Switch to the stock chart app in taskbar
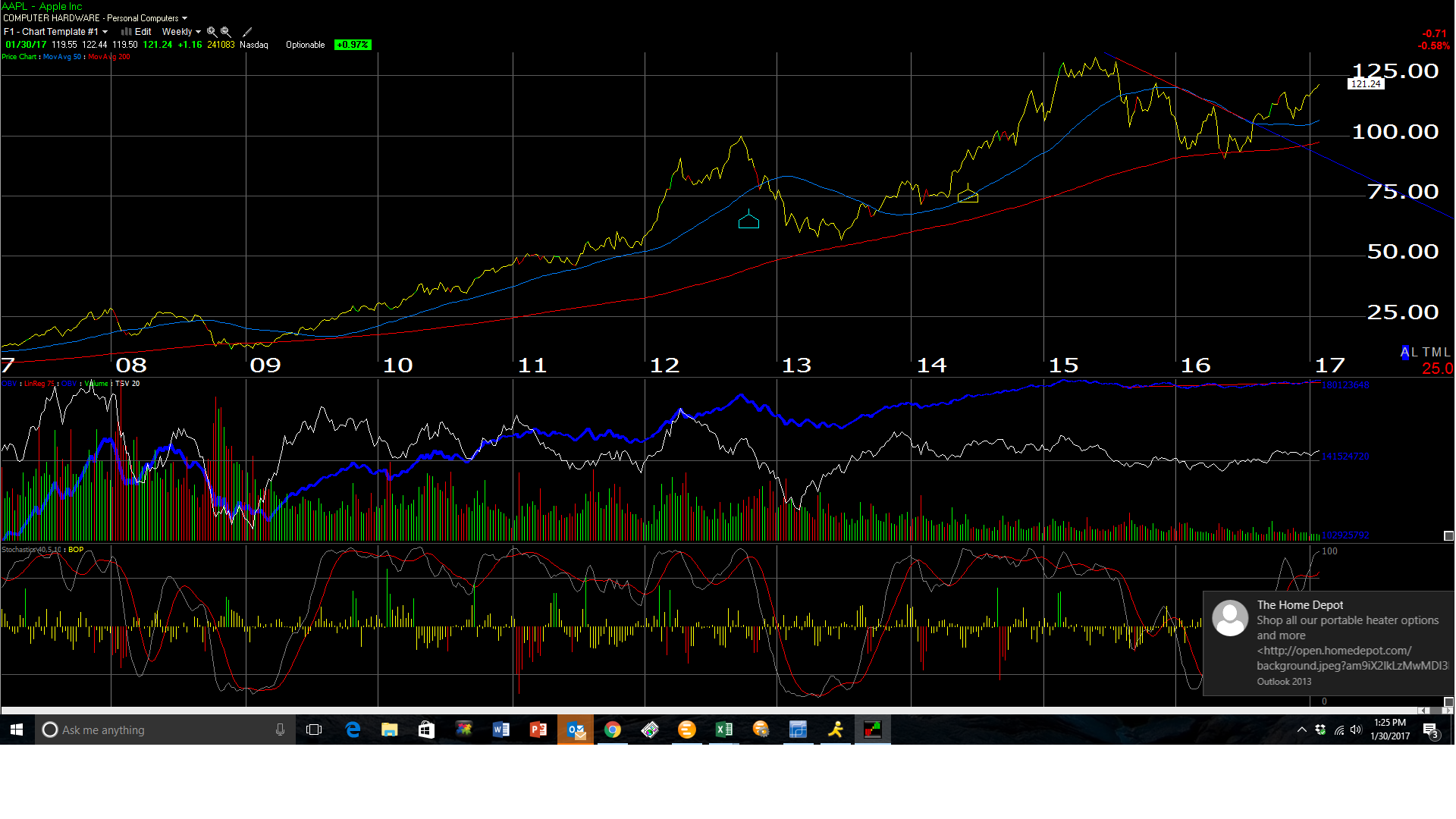Screen dimensions: 1456x819 873,730
